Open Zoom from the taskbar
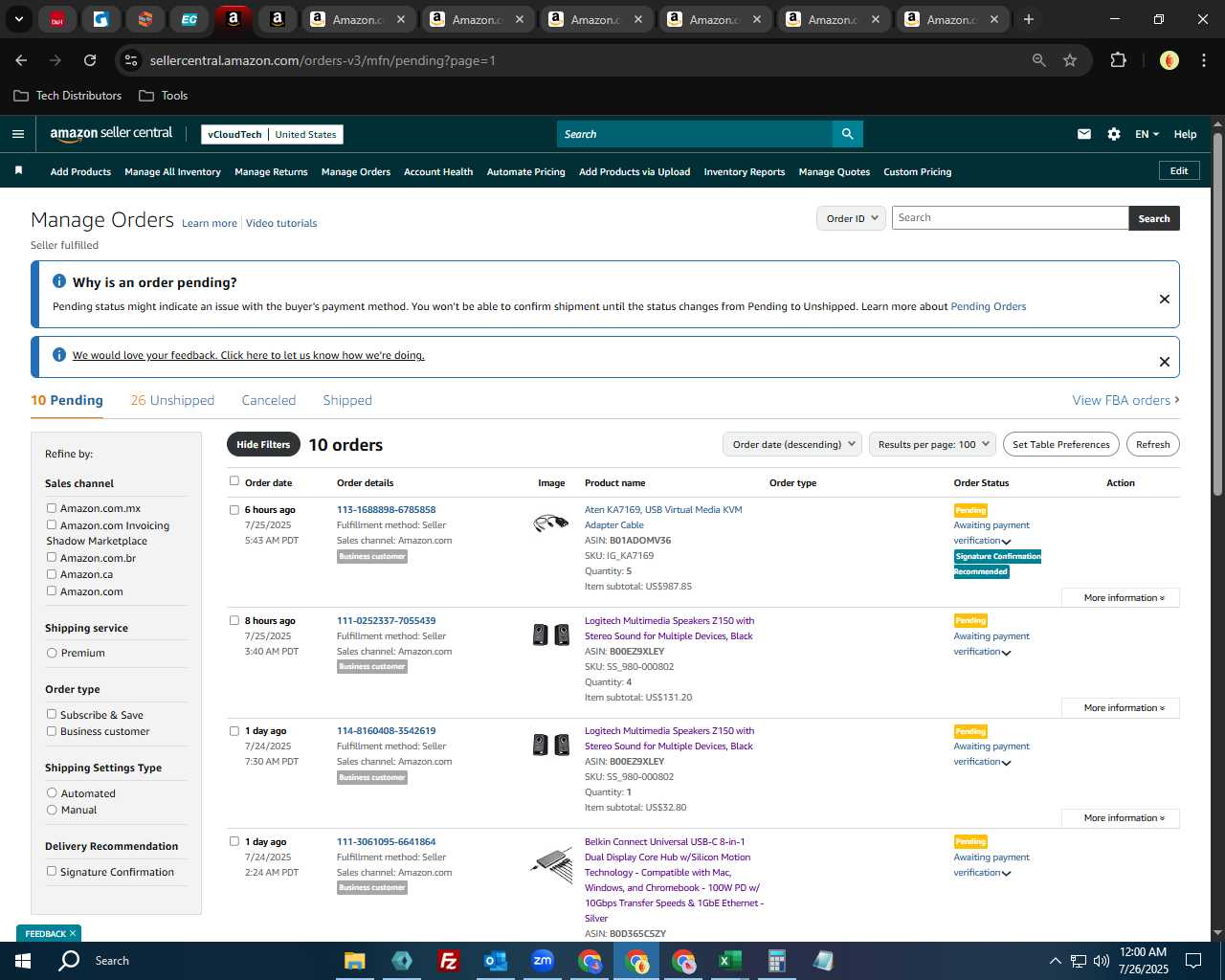Image resolution: width=1225 pixels, height=980 pixels. [543, 961]
